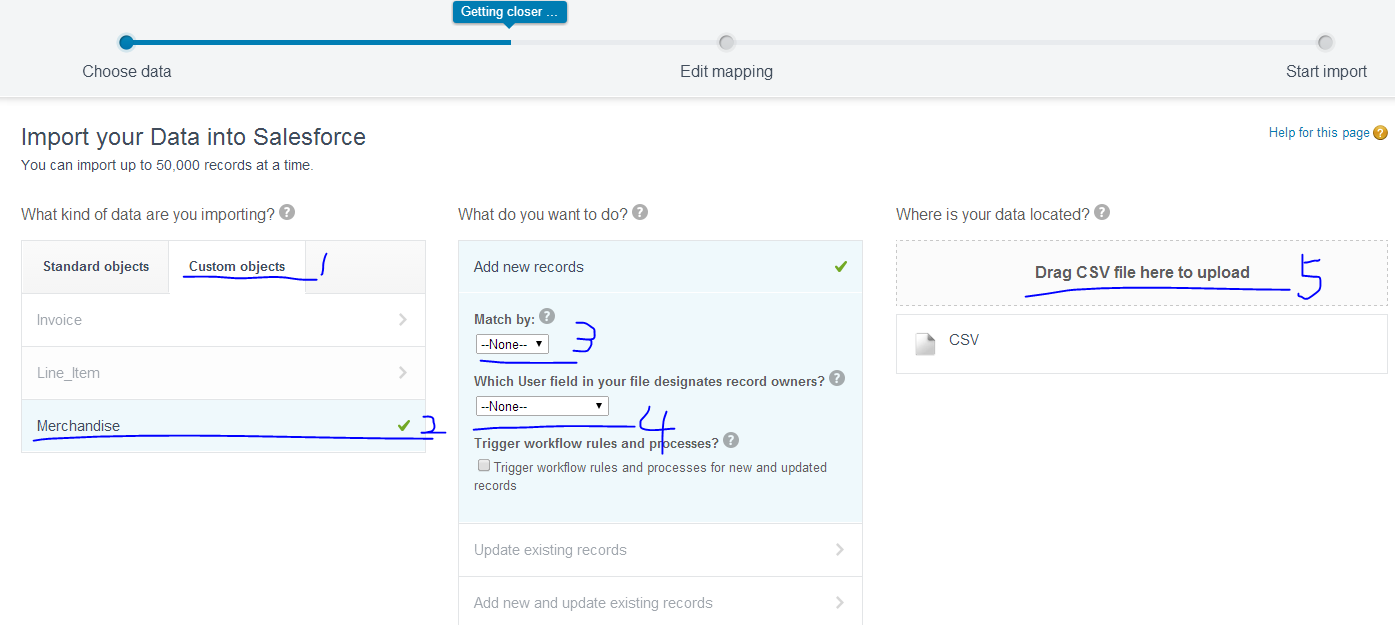Select the Invoice custom object

223,320
